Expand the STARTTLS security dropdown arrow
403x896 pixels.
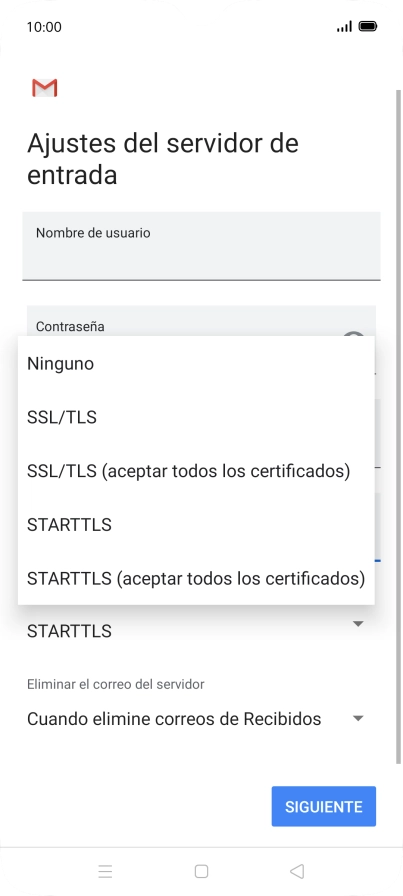[x=358, y=624]
